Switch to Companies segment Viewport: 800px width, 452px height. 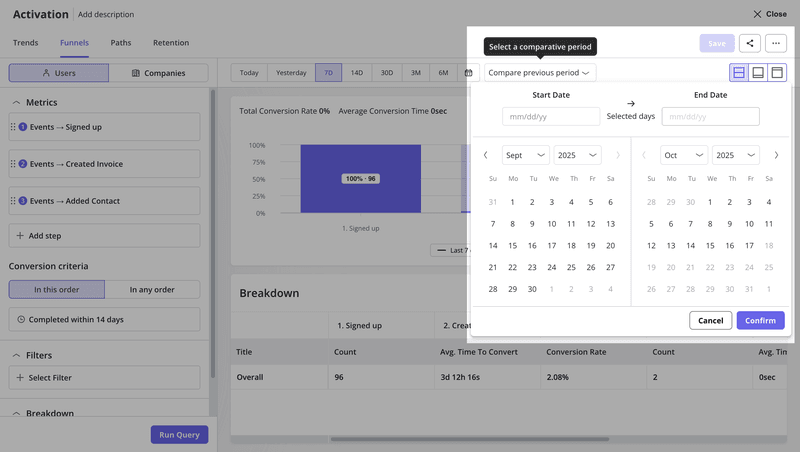tap(158, 73)
